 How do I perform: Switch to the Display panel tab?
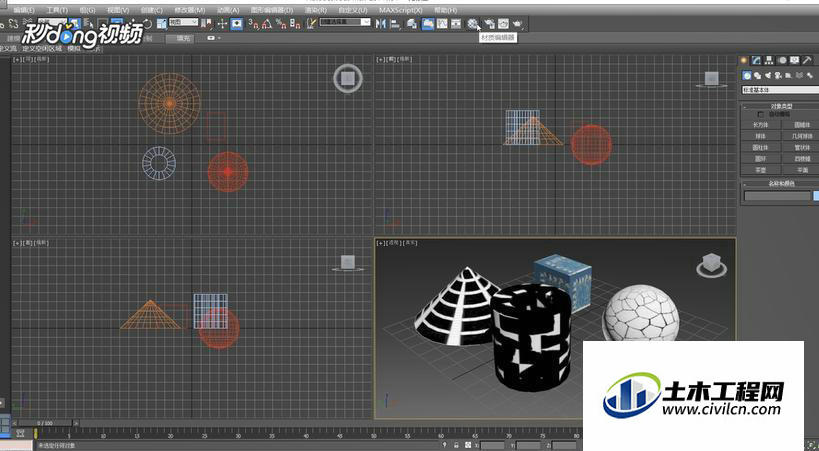(794, 60)
